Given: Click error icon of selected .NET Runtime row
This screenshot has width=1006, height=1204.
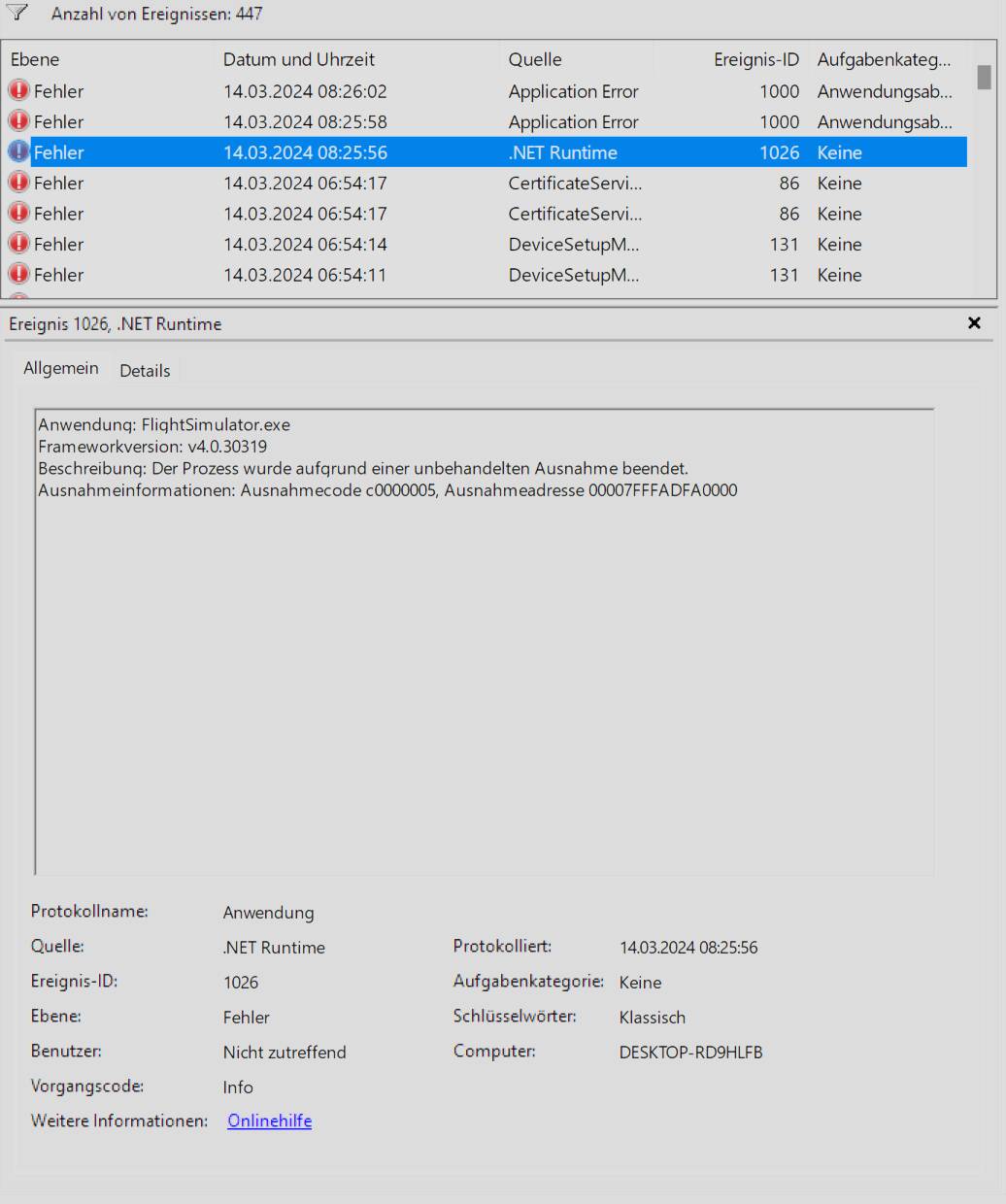Looking at the screenshot, I should coord(18,152).
